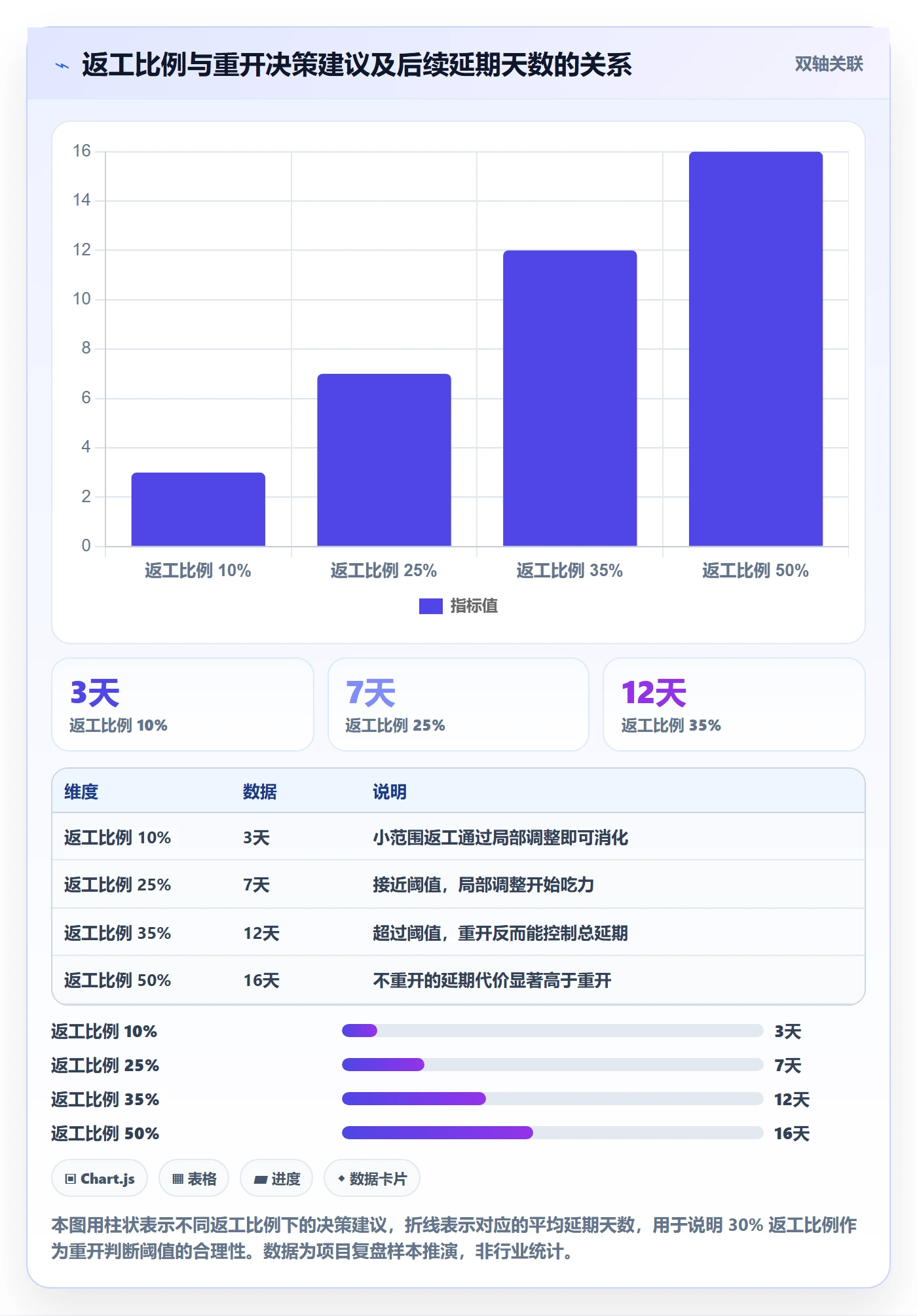Click the 维度 column header
The height and width of the screenshot is (1316, 917).
click(81, 792)
